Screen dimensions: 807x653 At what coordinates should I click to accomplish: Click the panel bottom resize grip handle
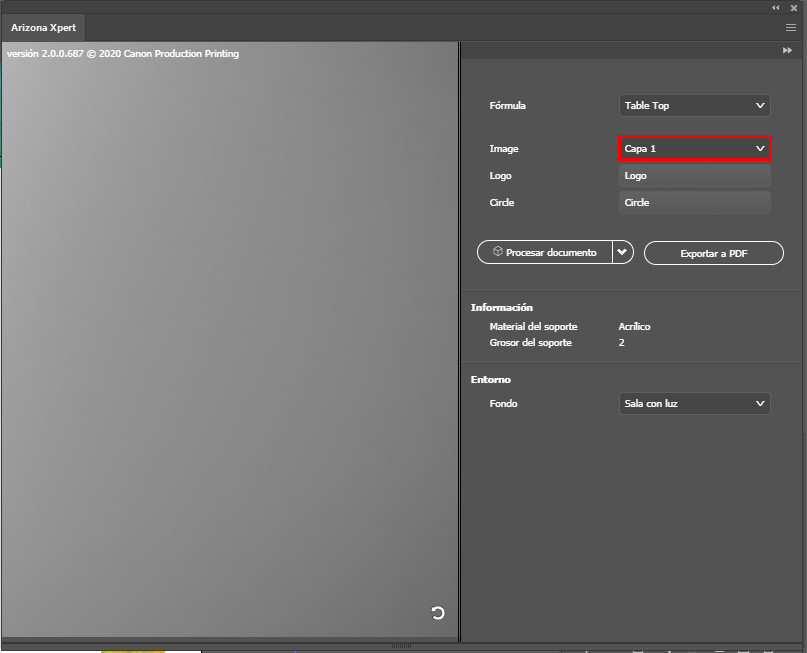401,646
